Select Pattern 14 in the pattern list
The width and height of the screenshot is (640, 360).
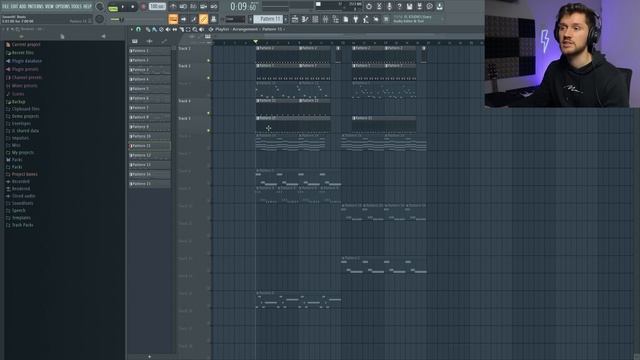(x=149, y=174)
